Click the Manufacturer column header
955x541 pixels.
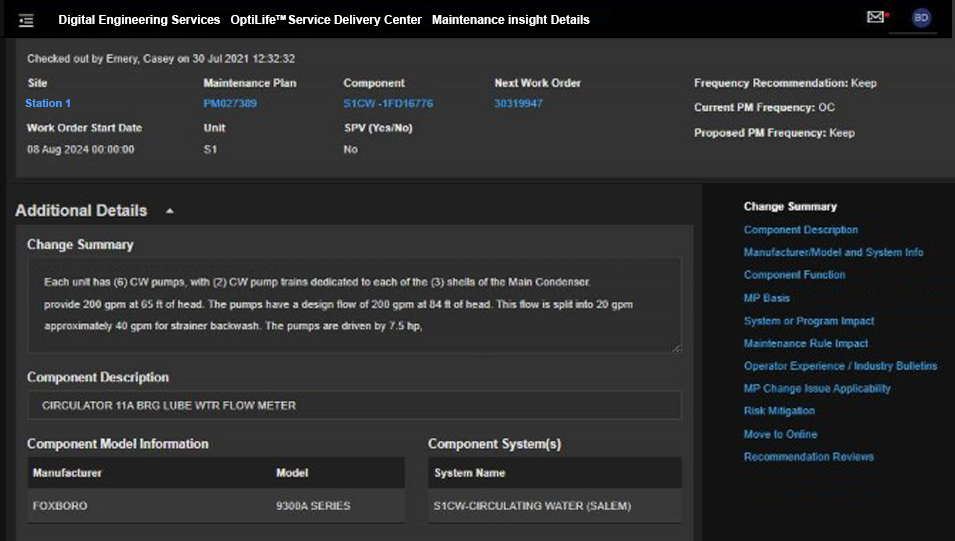67,473
